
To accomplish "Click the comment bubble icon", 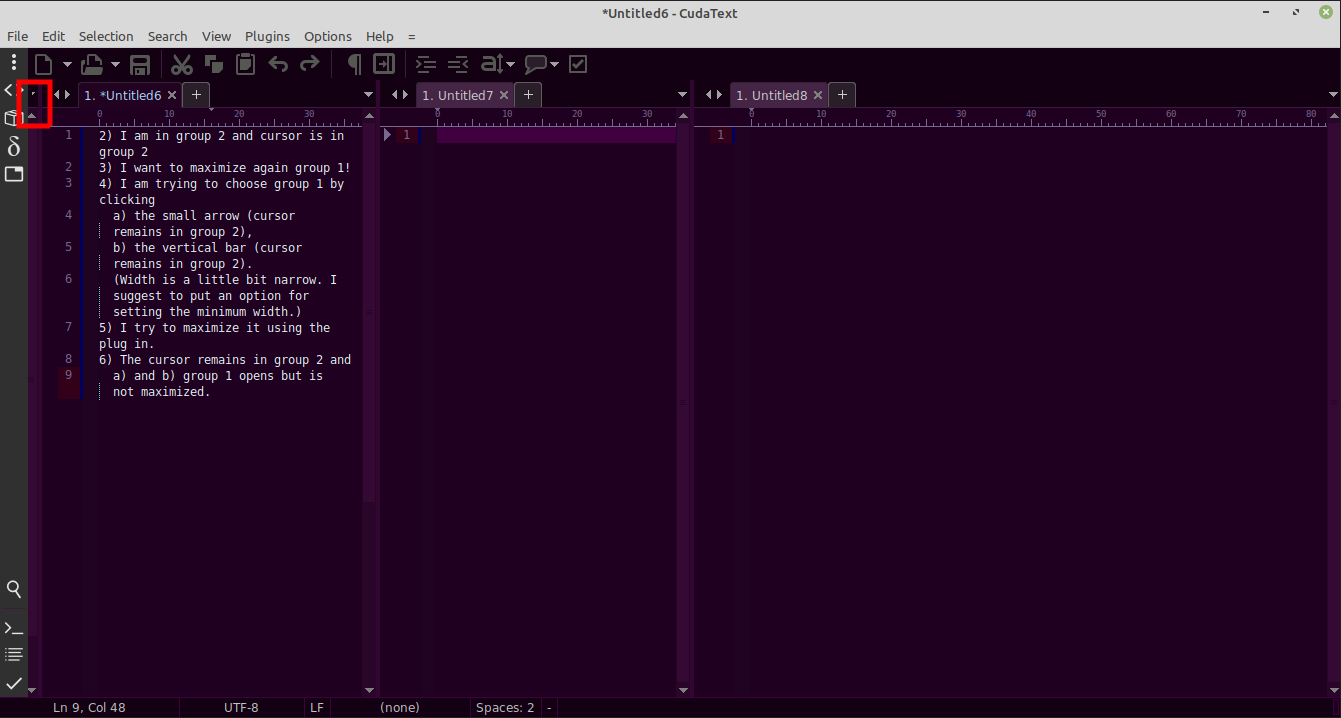I will (x=536, y=64).
